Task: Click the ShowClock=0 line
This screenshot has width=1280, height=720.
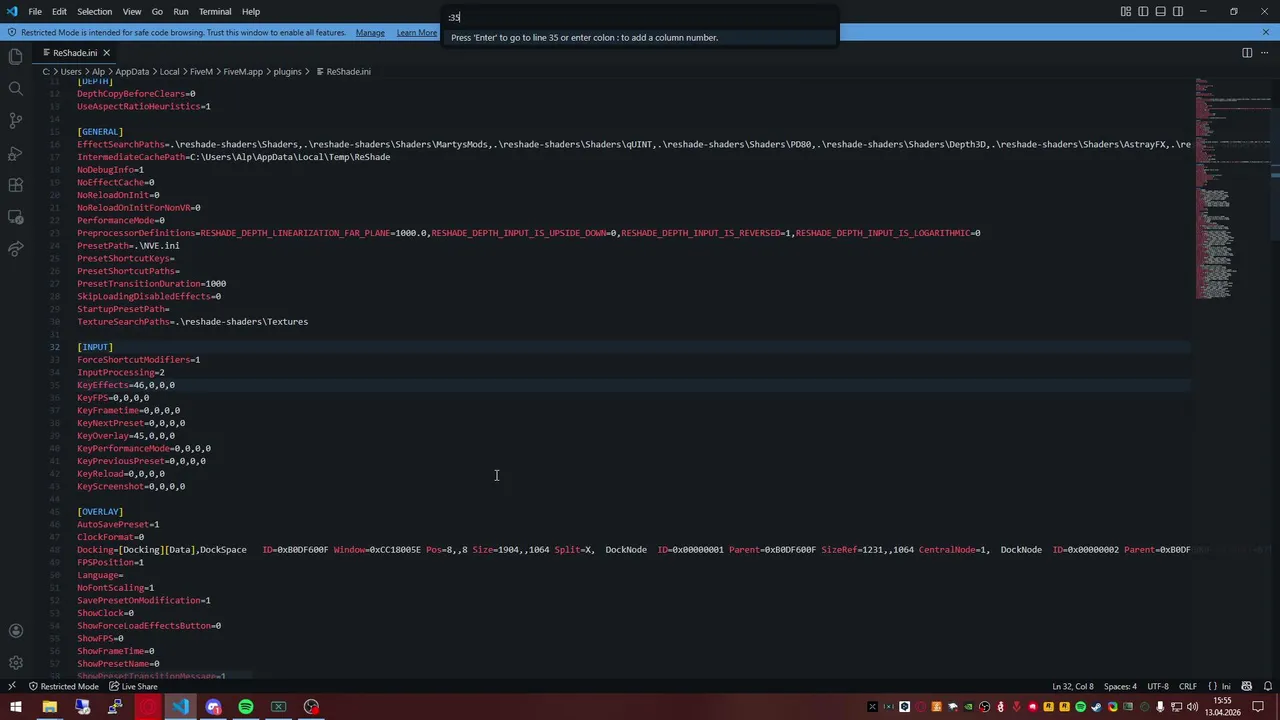Action: click(105, 613)
